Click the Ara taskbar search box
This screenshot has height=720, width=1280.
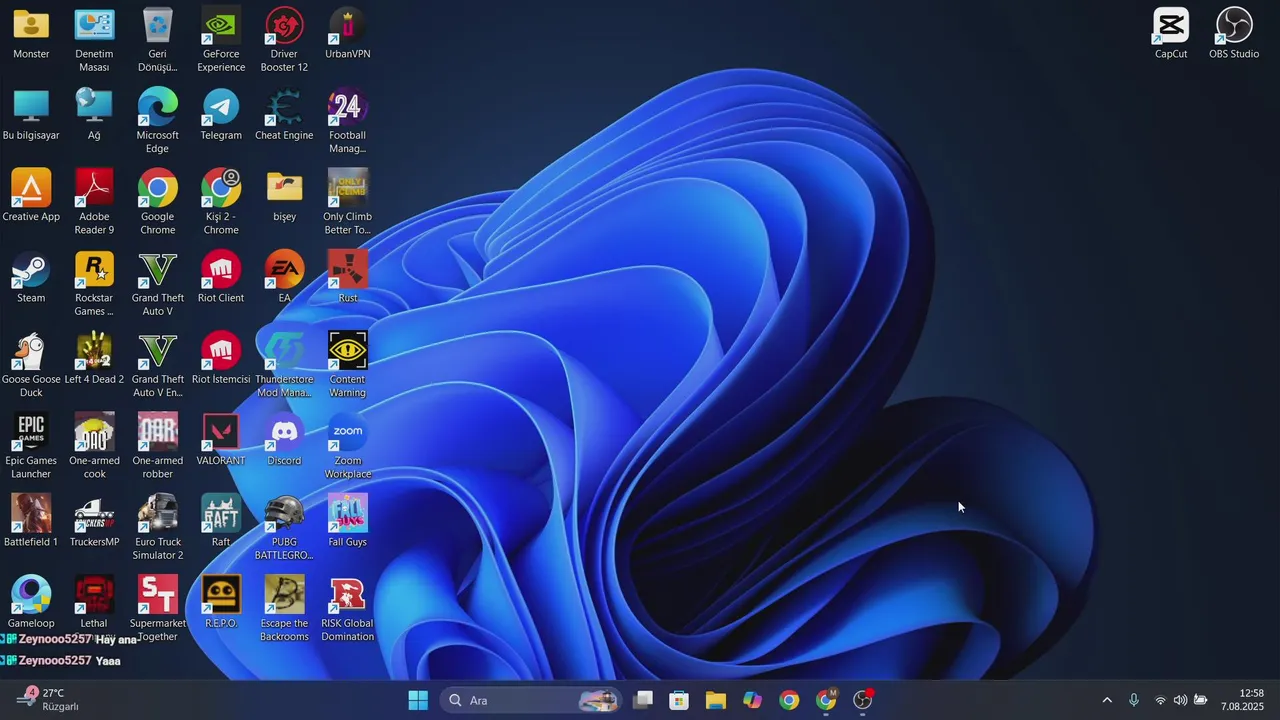click(x=533, y=700)
